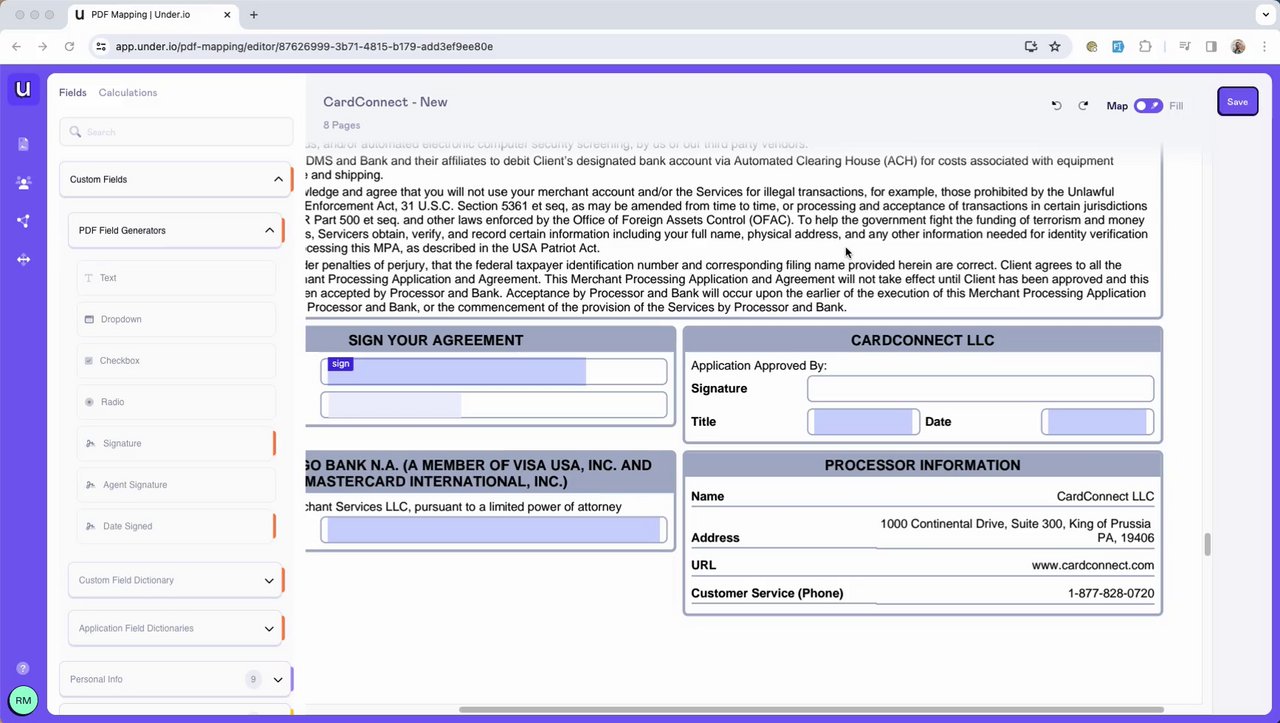Viewport: 1280px width, 723px height.
Task: Undo the last mapping change
Action: 1056,105
